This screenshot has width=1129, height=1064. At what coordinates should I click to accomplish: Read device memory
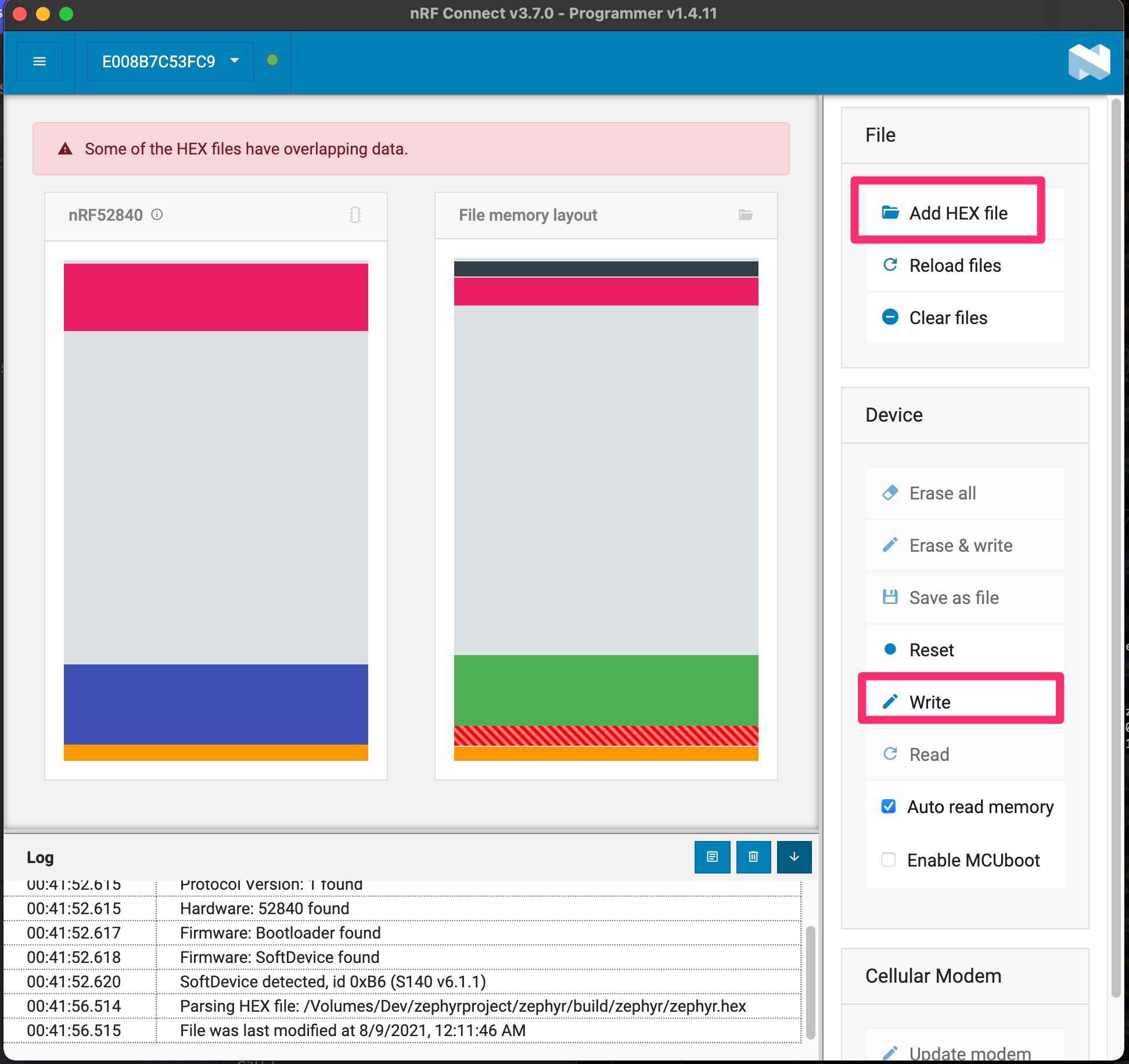coord(965,754)
